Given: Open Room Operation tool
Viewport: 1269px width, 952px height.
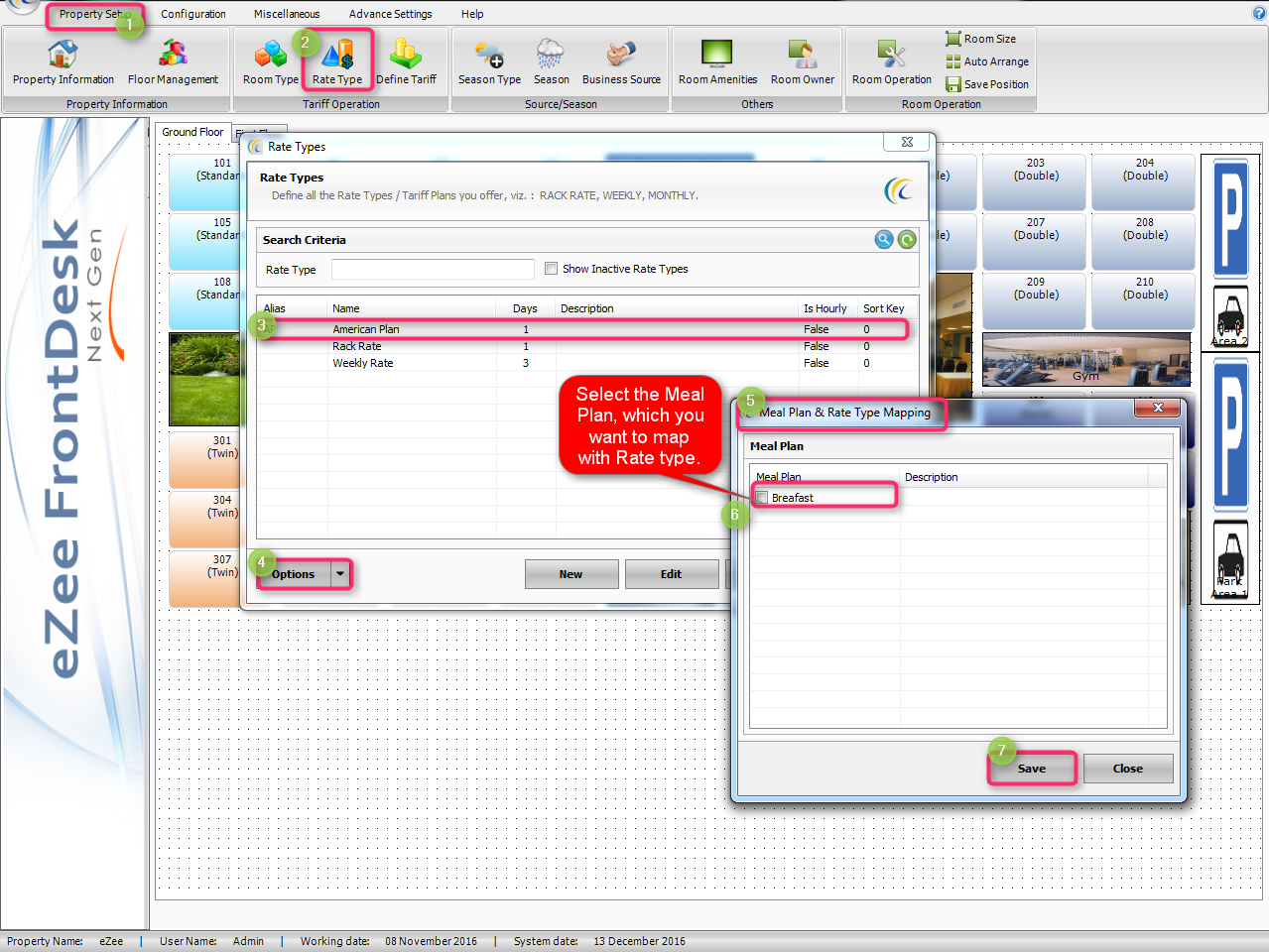Looking at the screenshot, I should click(891, 62).
